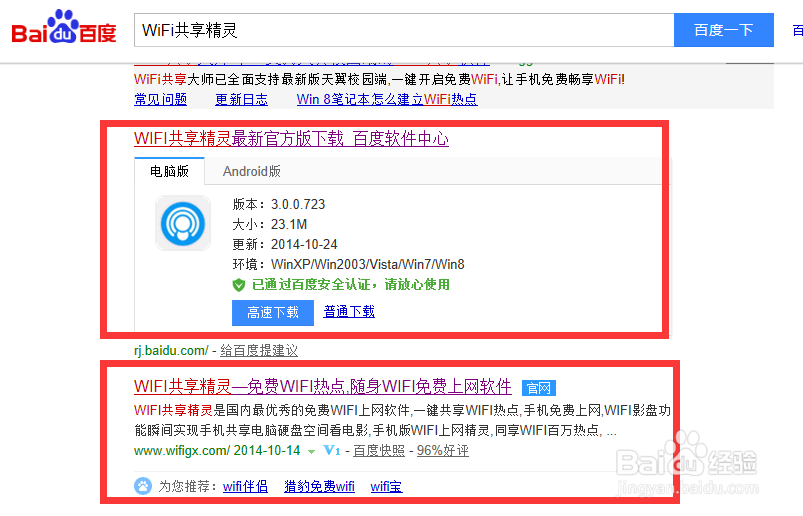Click the 高速下载 button
The width and height of the screenshot is (803, 516).
tap(272, 313)
